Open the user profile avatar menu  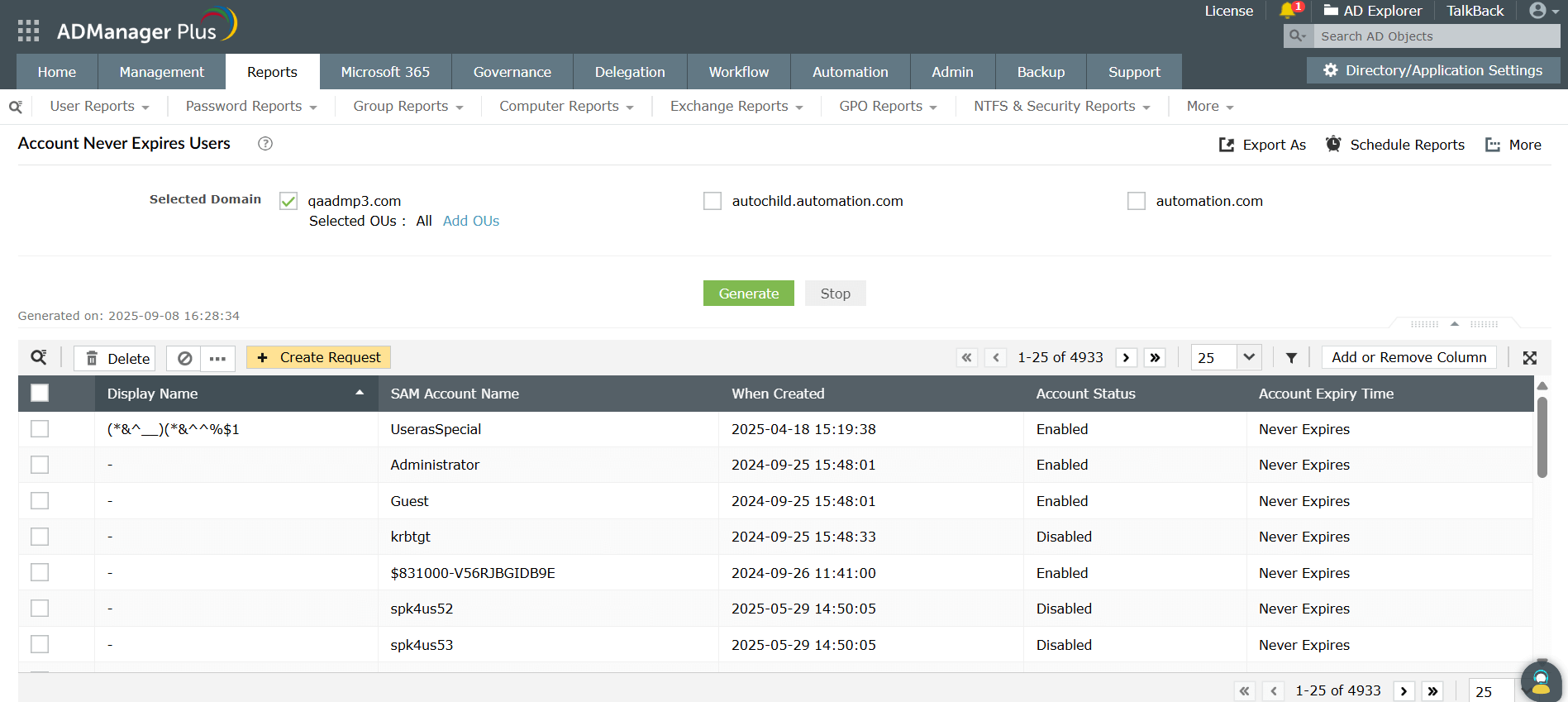click(x=1542, y=11)
